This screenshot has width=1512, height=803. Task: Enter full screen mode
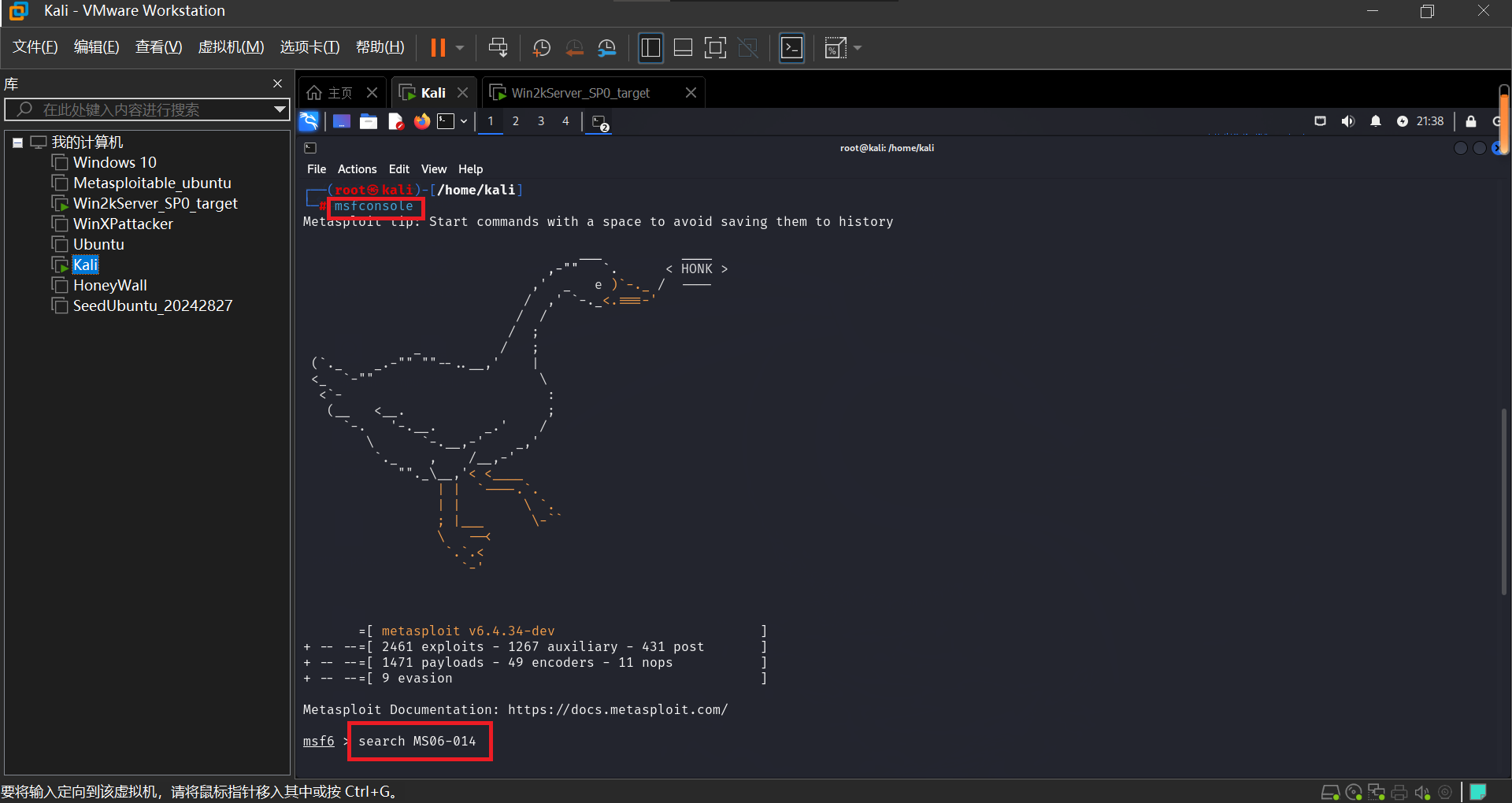[x=715, y=48]
